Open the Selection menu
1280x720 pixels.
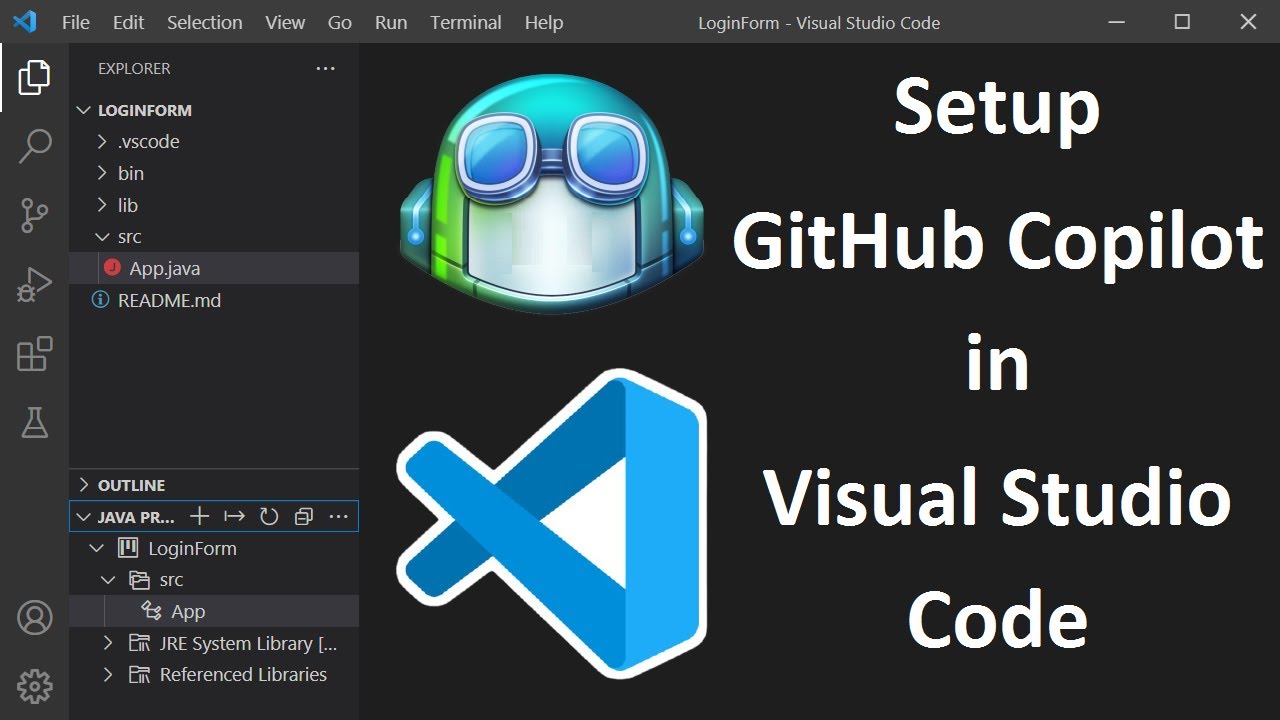point(204,22)
